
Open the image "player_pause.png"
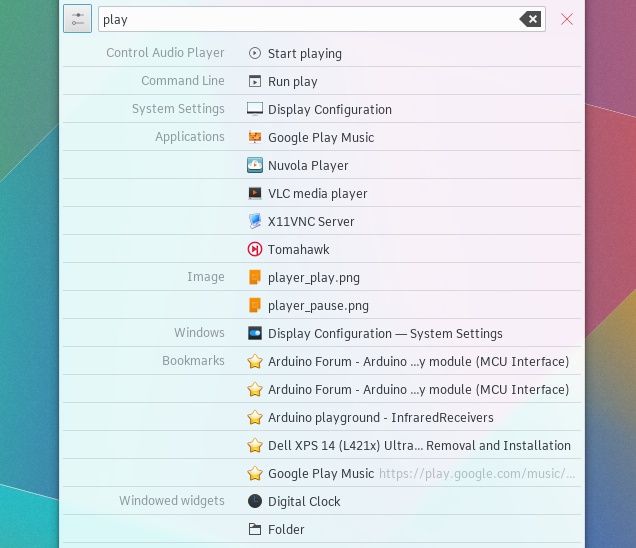pos(318,306)
